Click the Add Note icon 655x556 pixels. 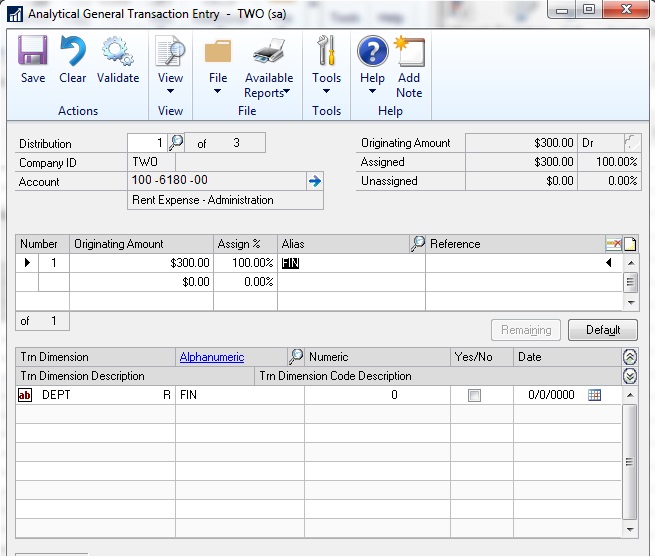pyautogui.click(x=409, y=51)
